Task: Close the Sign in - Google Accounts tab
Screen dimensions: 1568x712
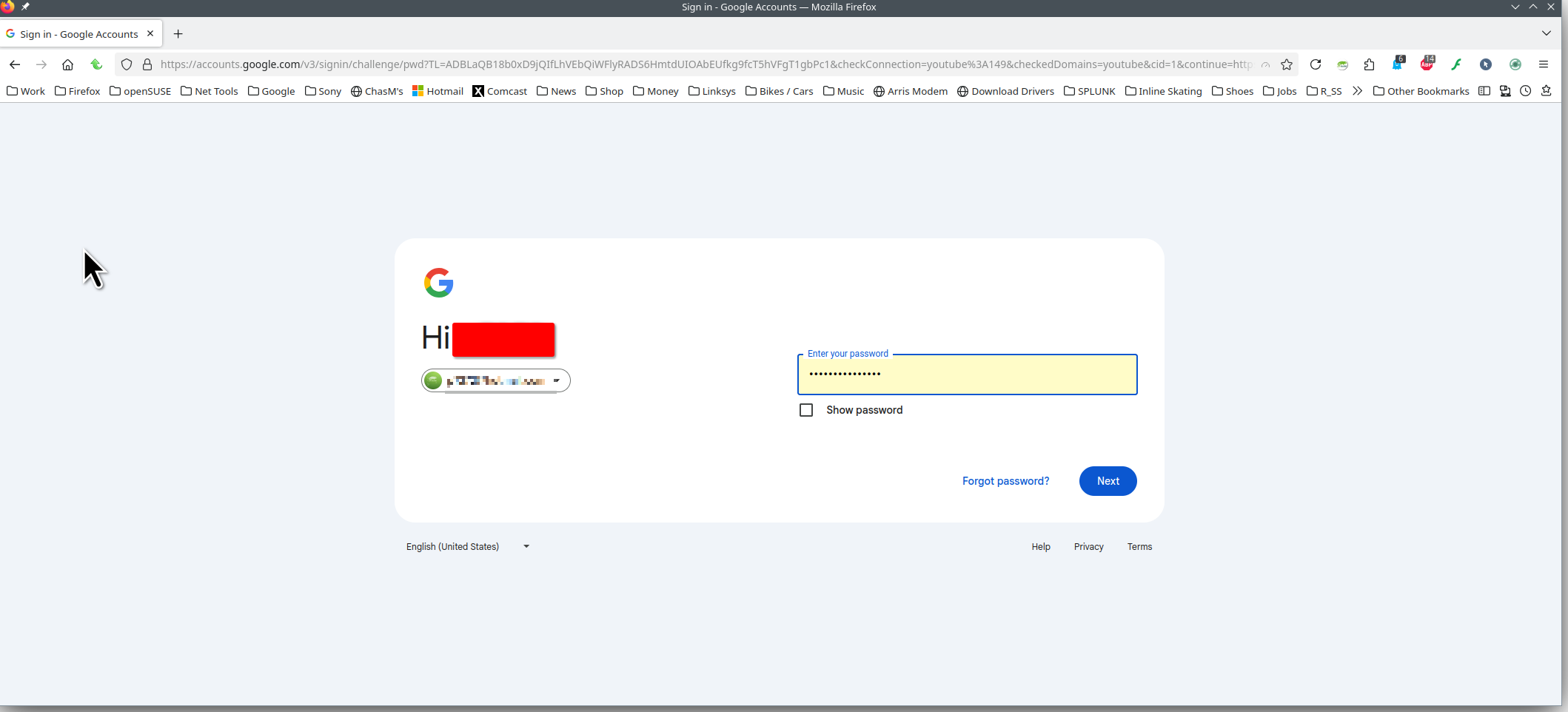Action: pos(150,33)
